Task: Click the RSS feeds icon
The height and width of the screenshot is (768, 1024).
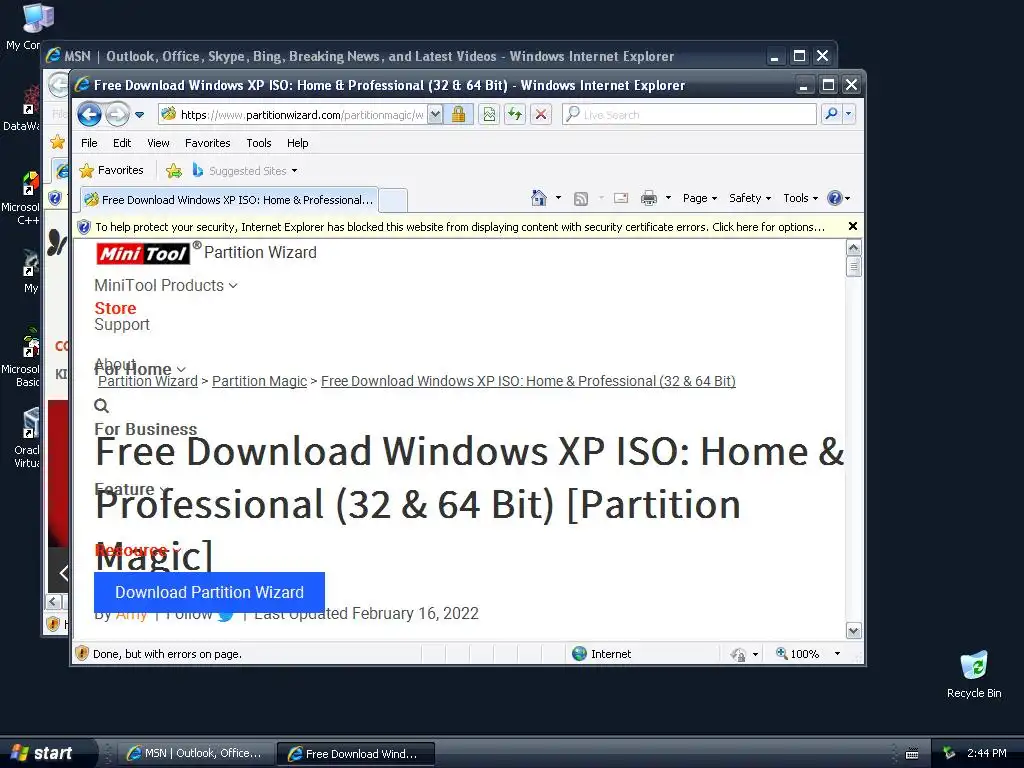Action: click(x=581, y=199)
